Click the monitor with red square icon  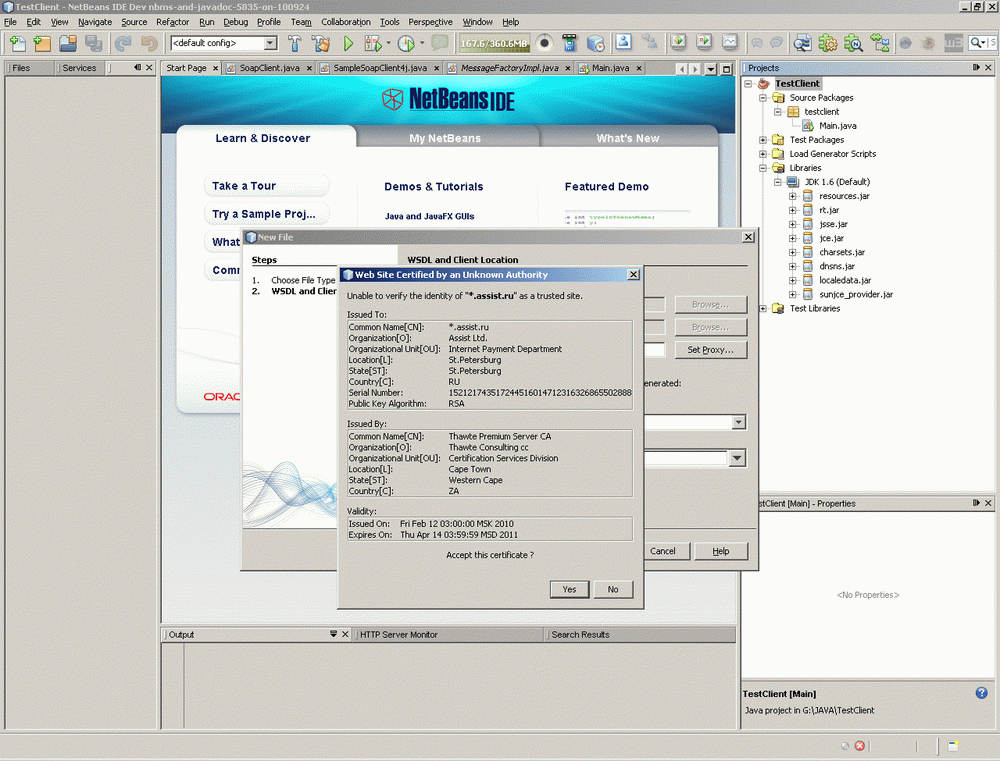pos(704,42)
